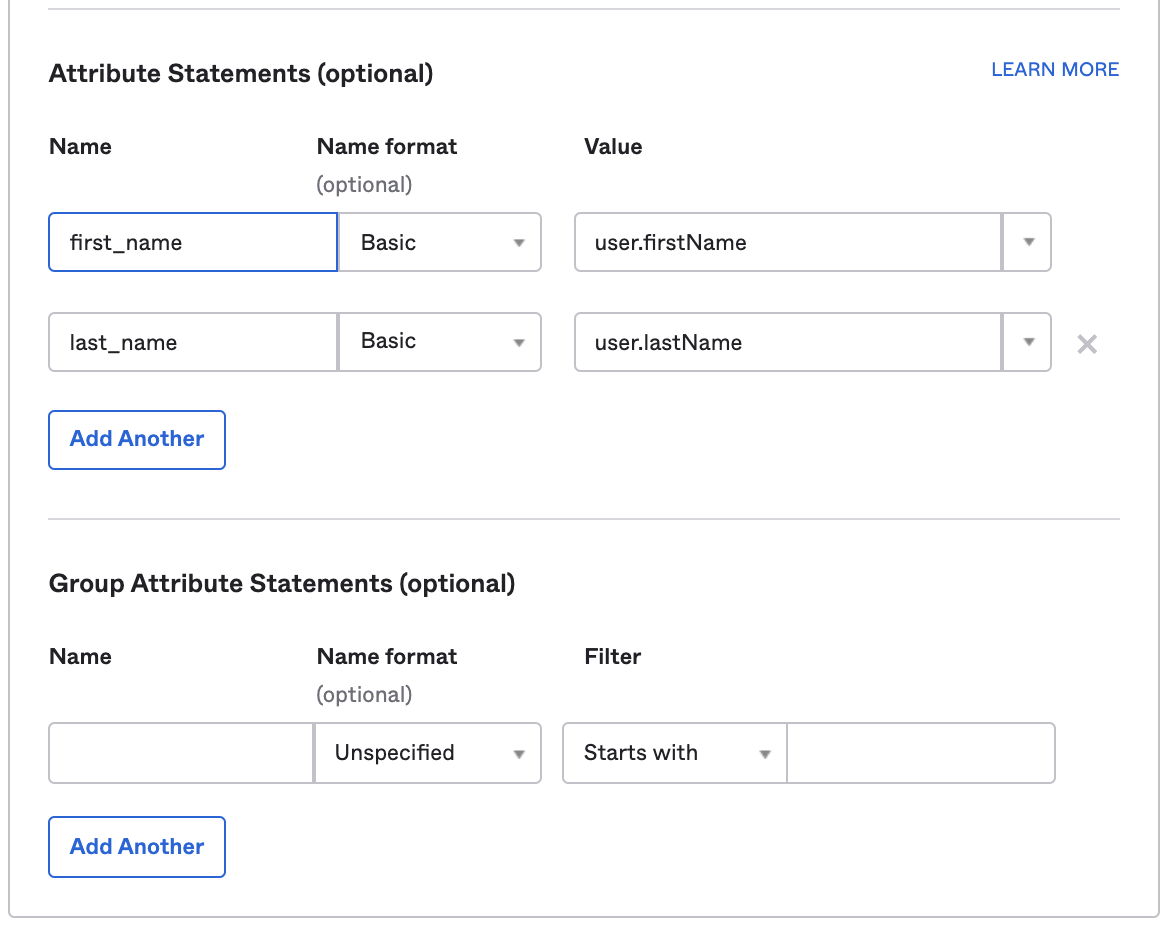Open the user.firstName value dropdown arrow
This screenshot has height=926, width=1172.
(1027, 242)
